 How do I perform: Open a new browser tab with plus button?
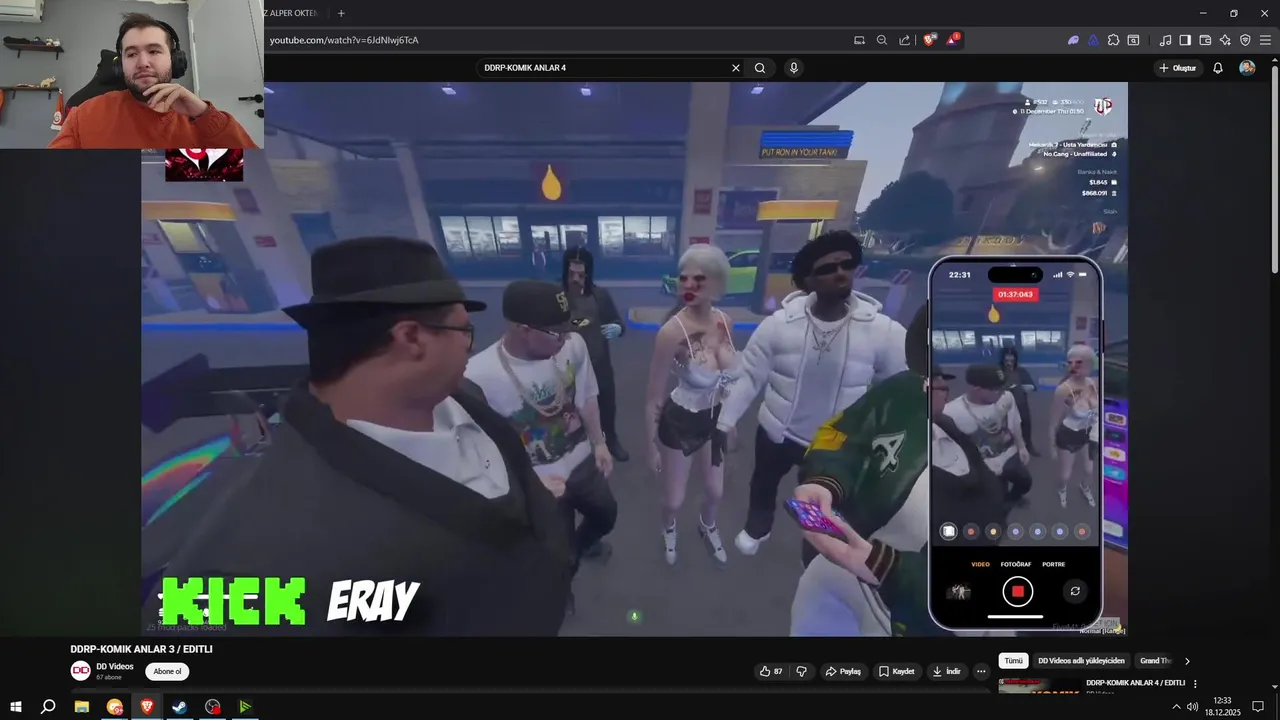tap(341, 13)
